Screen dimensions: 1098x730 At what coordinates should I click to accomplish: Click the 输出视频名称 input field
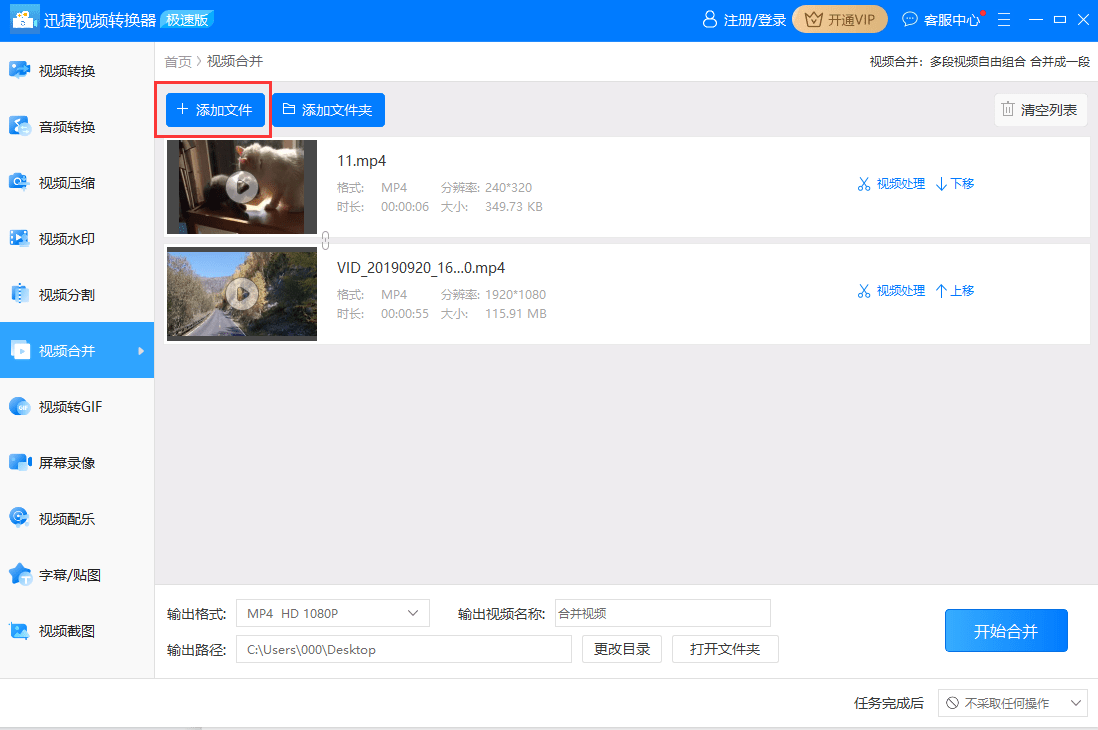pos(662,614)
